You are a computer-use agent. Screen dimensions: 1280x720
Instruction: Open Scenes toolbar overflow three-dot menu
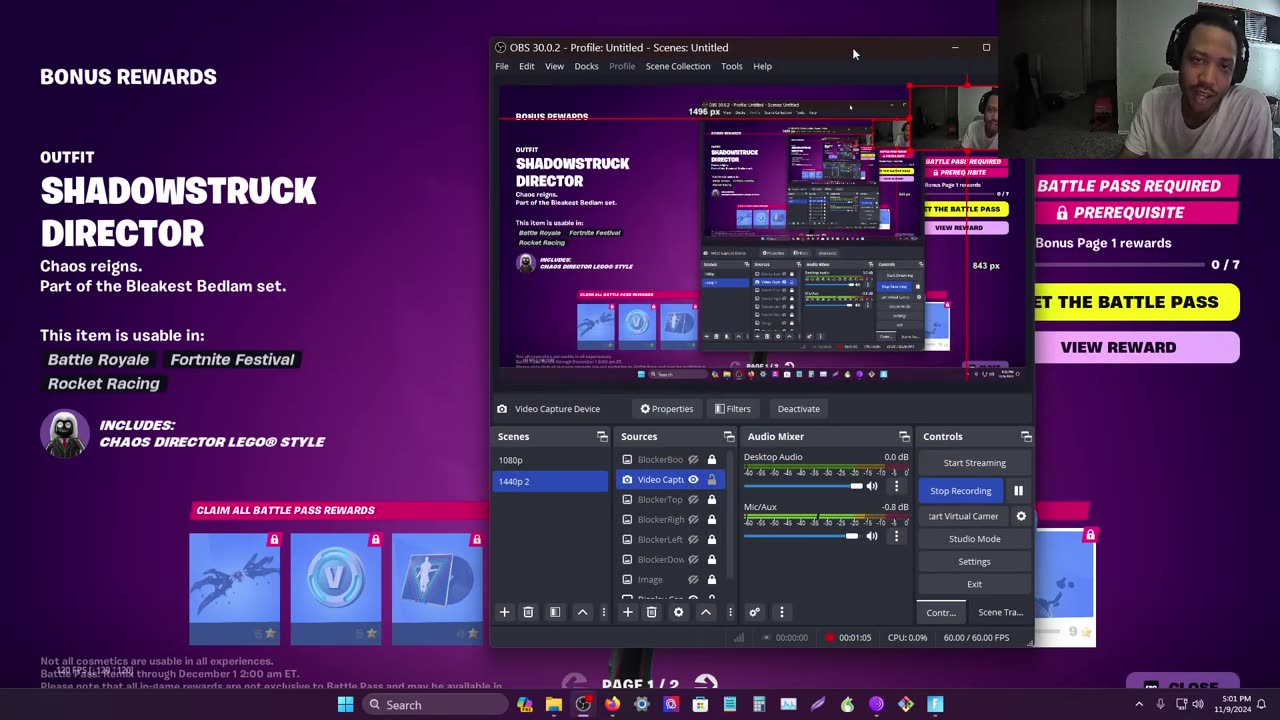603,612
